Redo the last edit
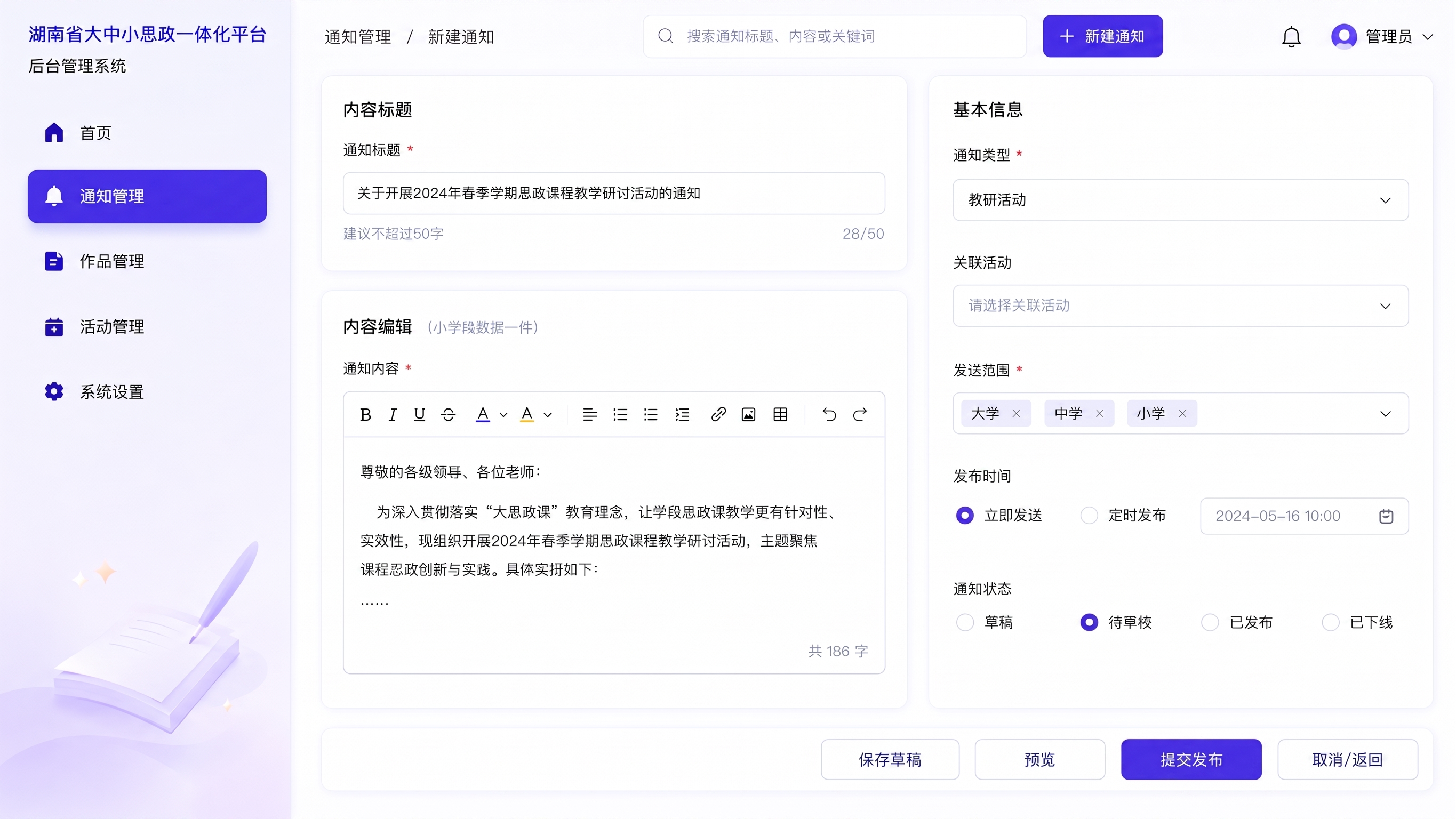Image resolution: width=1456 pixels, height=819 pixels. coord(860,414)
